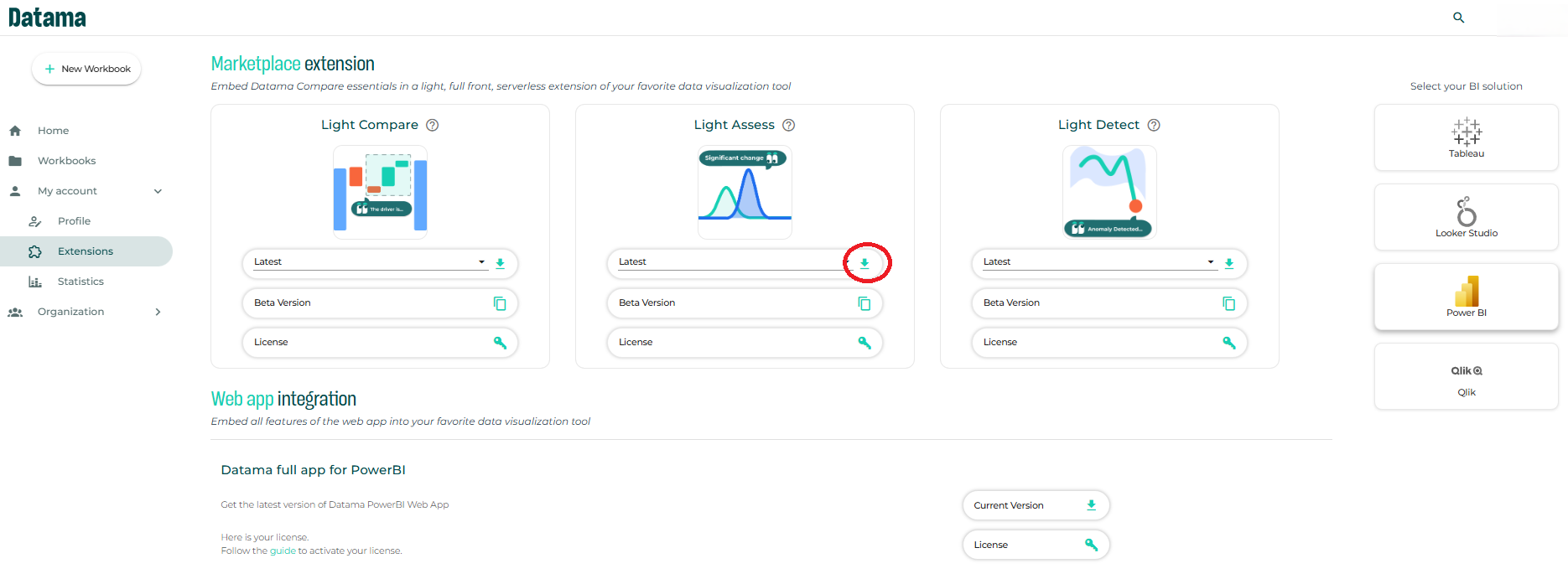1568x579 pixels.
Task: Copy Light Compare Beta Version link
Action: pos(500,303)
